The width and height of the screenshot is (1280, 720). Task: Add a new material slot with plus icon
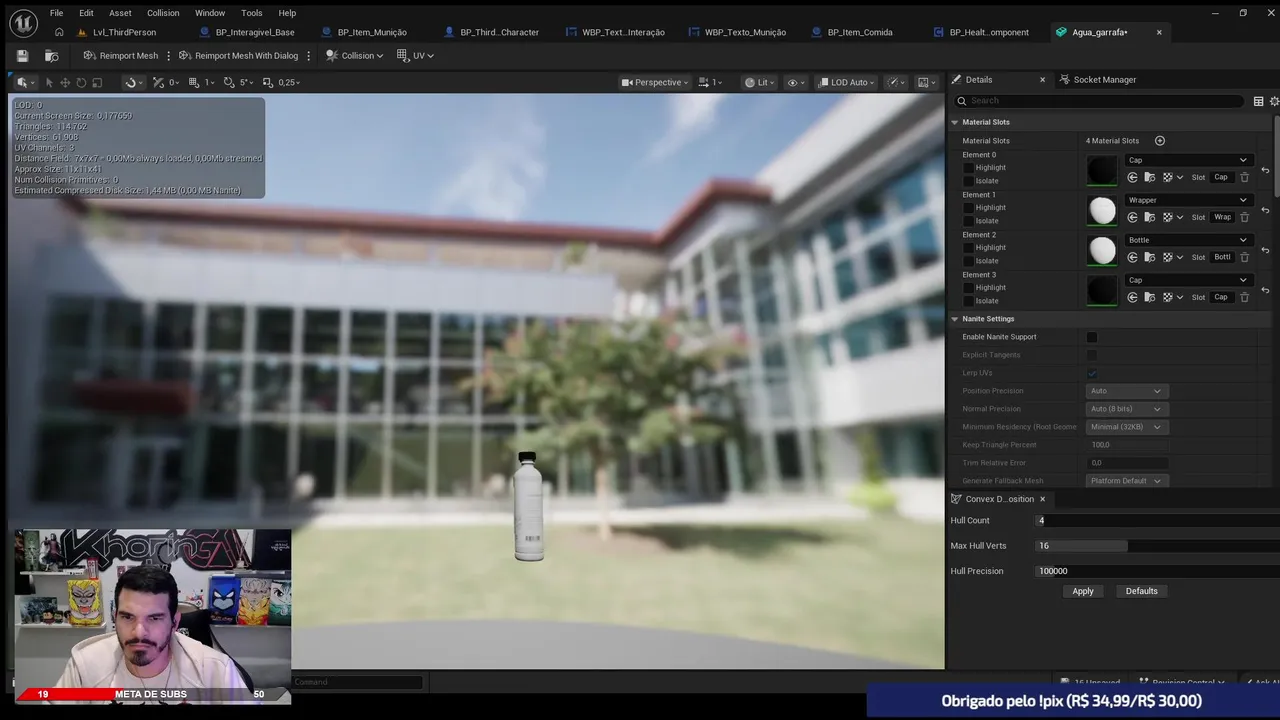[1160, 141]
